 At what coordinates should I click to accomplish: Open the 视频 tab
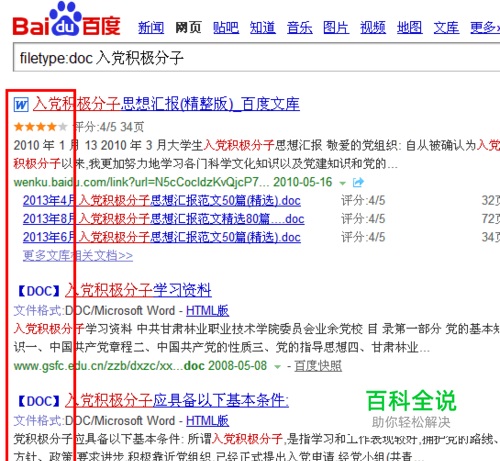click(373, 27)
